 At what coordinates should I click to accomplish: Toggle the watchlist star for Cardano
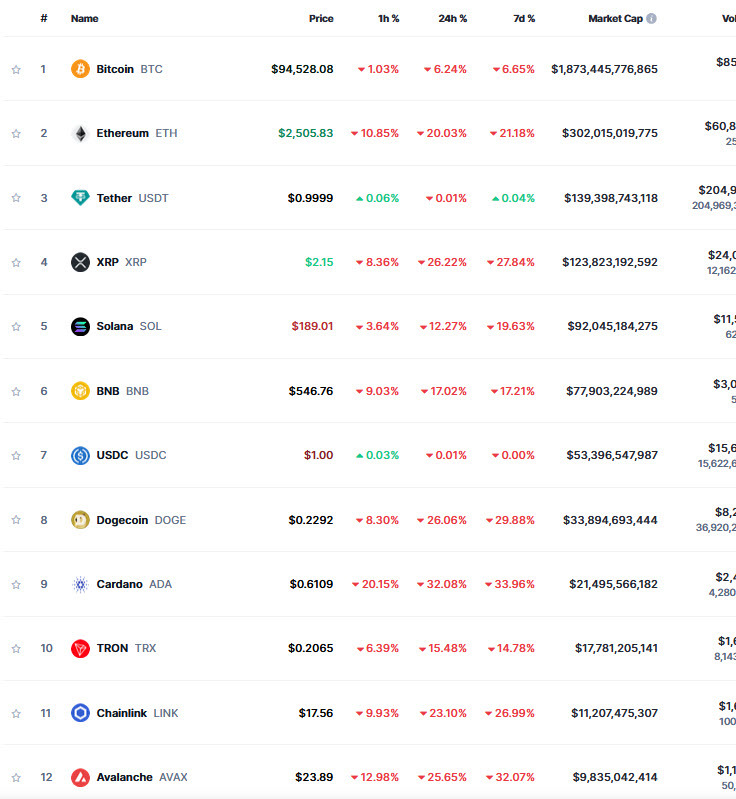click(16, 584)
